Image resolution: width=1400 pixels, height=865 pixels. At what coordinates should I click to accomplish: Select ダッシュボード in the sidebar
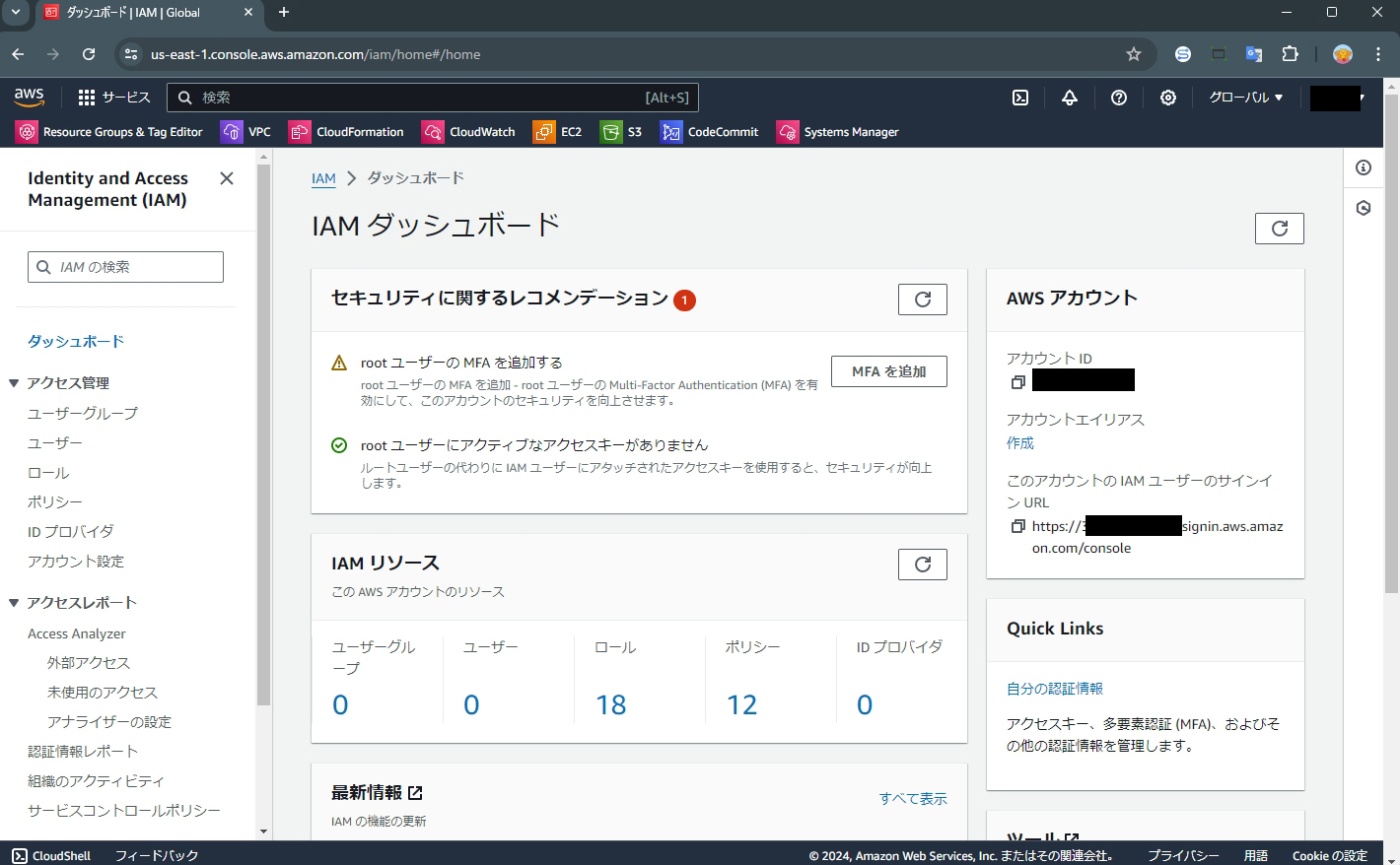click(x=76, y=341)
